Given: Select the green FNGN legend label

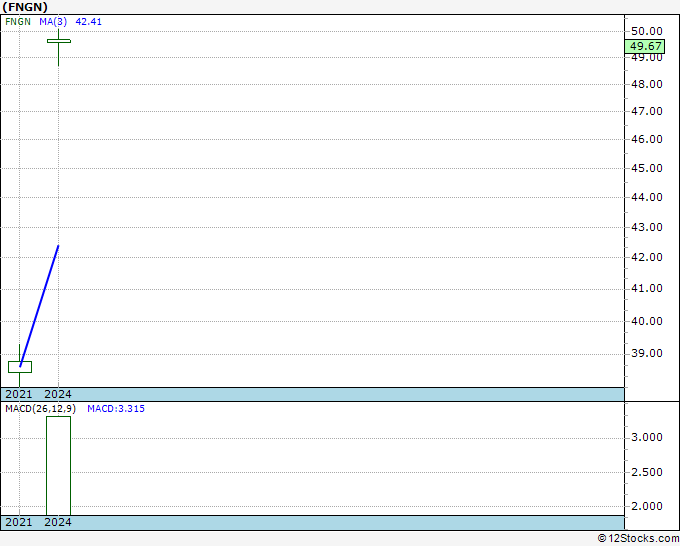Looking at the screenshot, I should [17, 21].
